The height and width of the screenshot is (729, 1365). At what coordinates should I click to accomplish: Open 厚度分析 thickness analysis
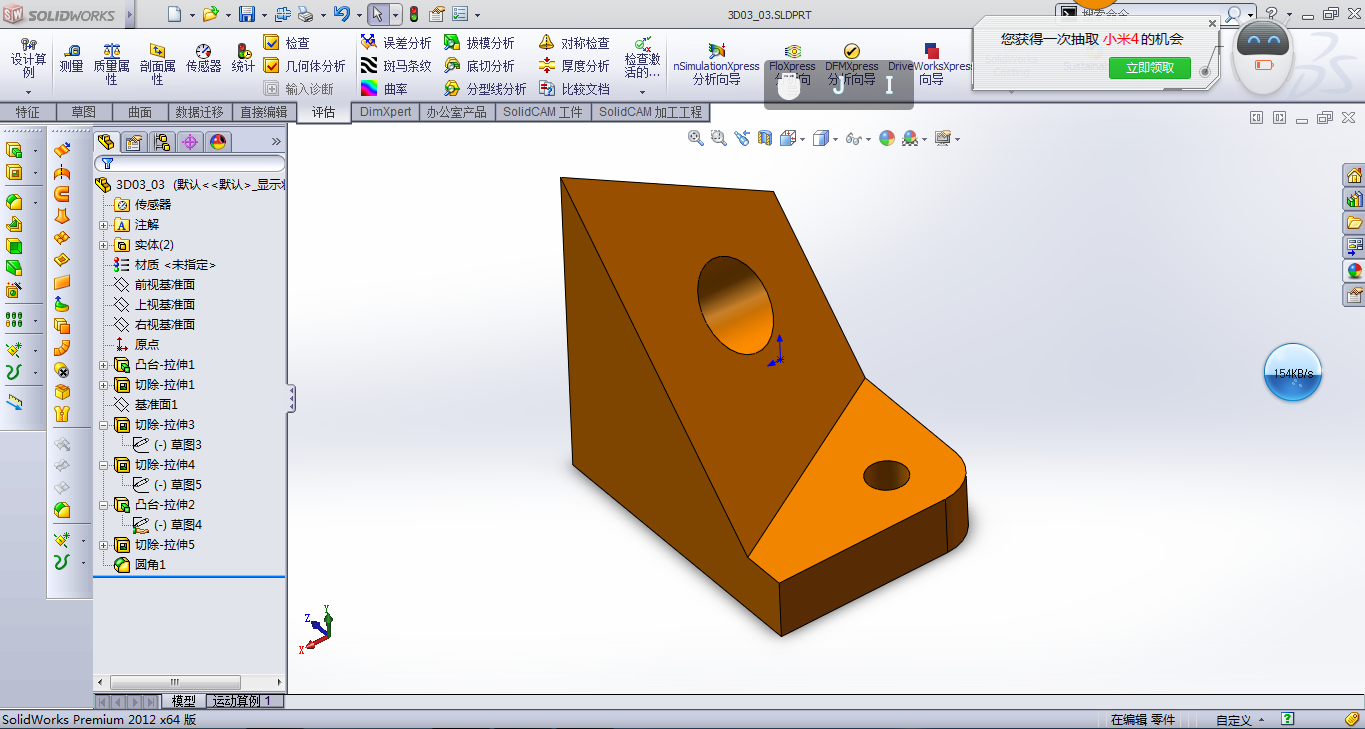(x=574, y=66)
